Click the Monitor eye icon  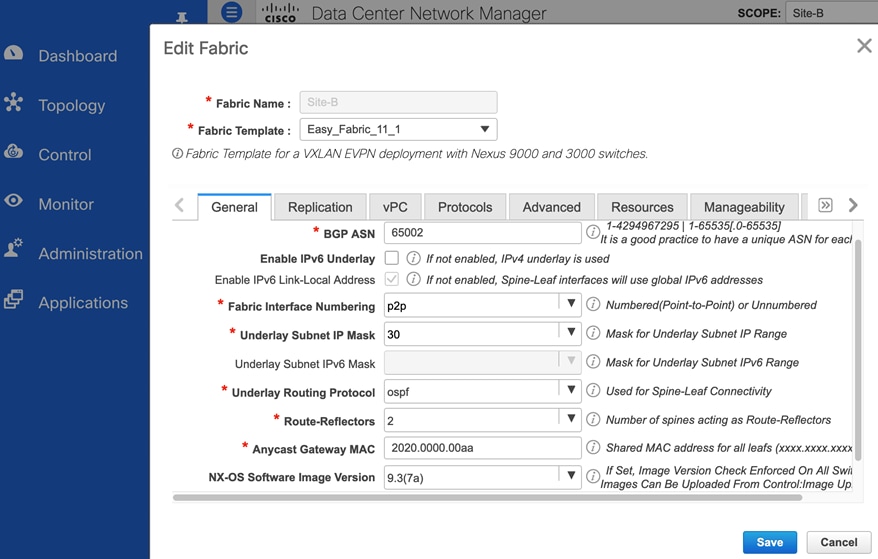(14, 201)
